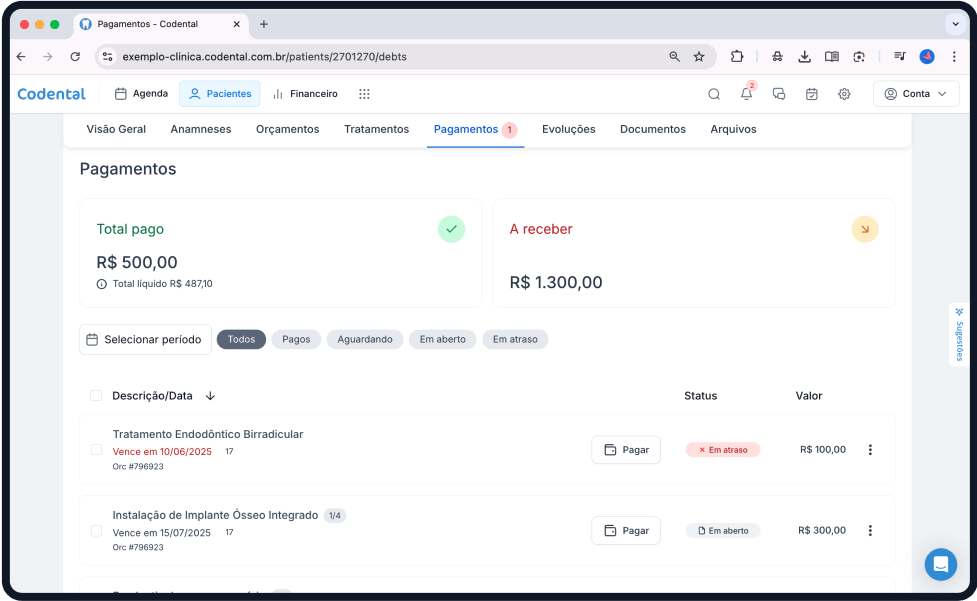This screenshot has height=601, width=977.
Task: Open the settings gear icon
Action: click(x=844, y=94)
